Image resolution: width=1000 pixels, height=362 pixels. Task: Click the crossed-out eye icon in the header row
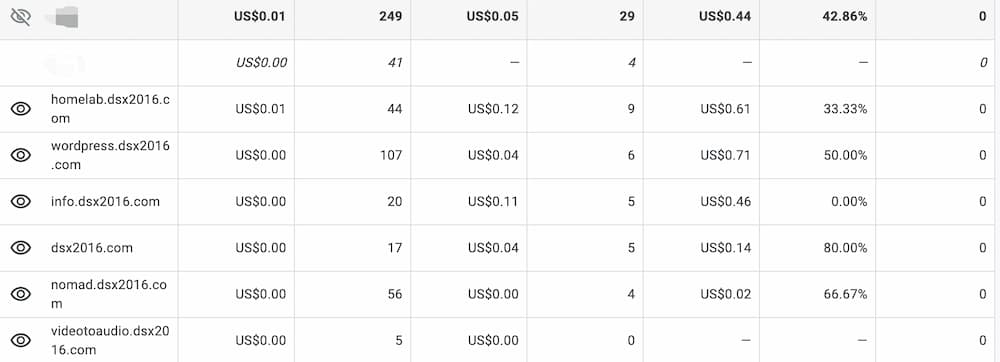click(21, 17)
